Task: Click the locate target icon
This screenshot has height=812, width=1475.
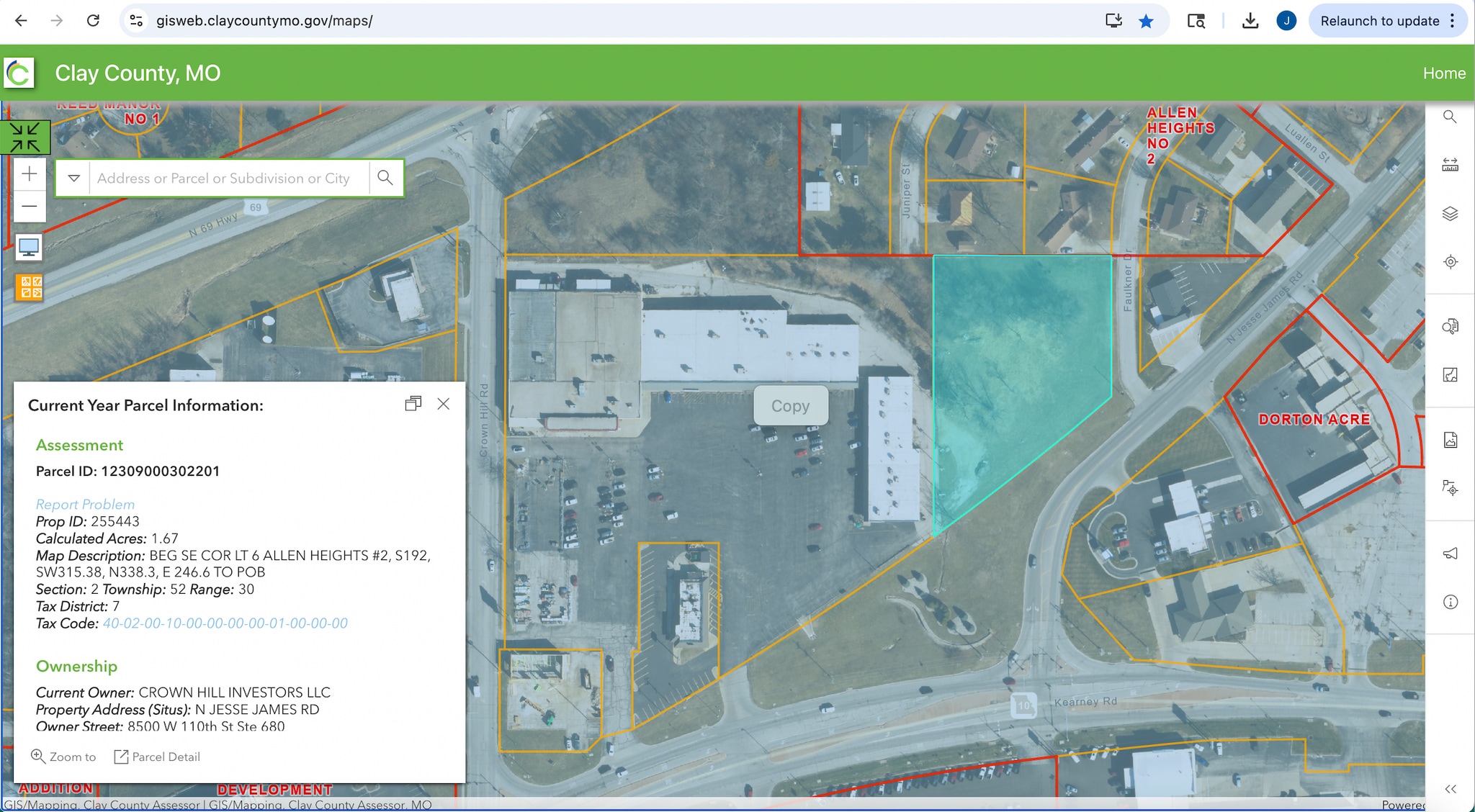Action: click(1450, 262)
